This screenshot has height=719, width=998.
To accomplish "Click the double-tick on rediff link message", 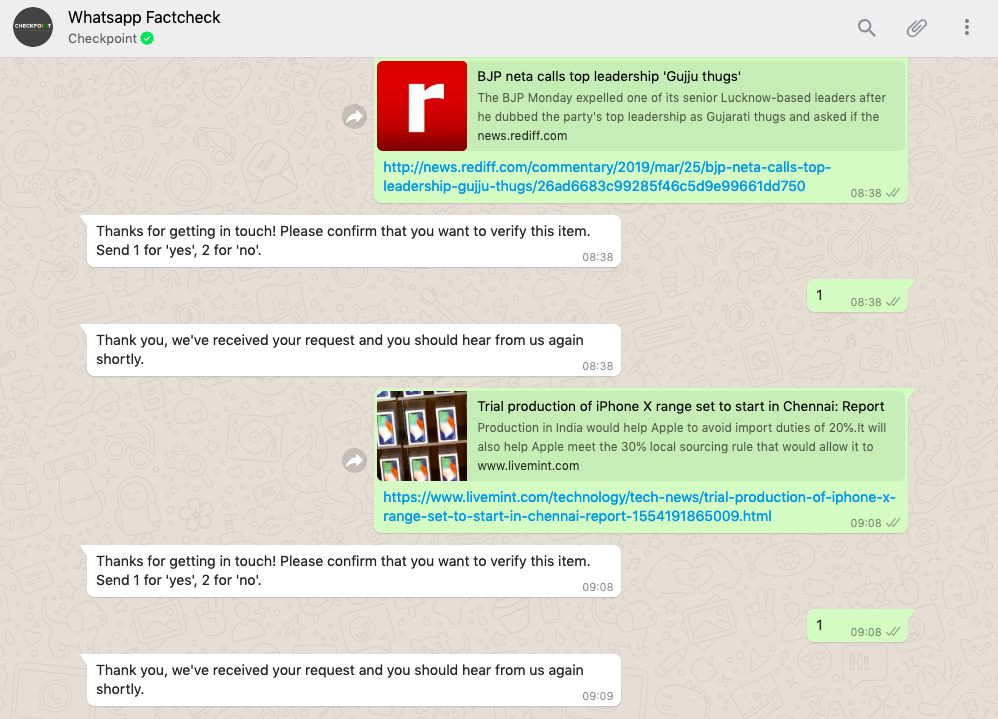I will point(893,193).
